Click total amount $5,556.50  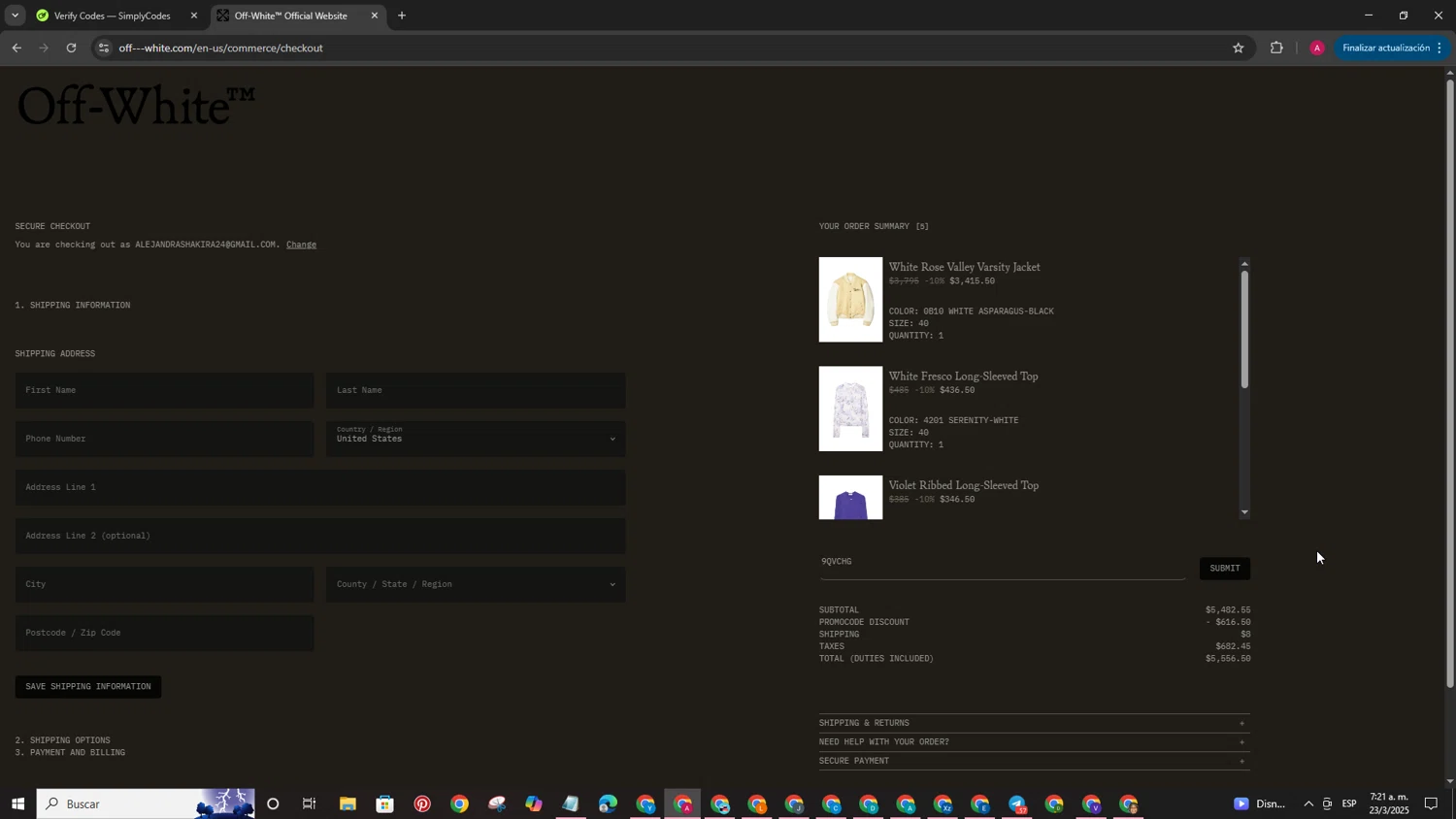[x=1228, y=659]
